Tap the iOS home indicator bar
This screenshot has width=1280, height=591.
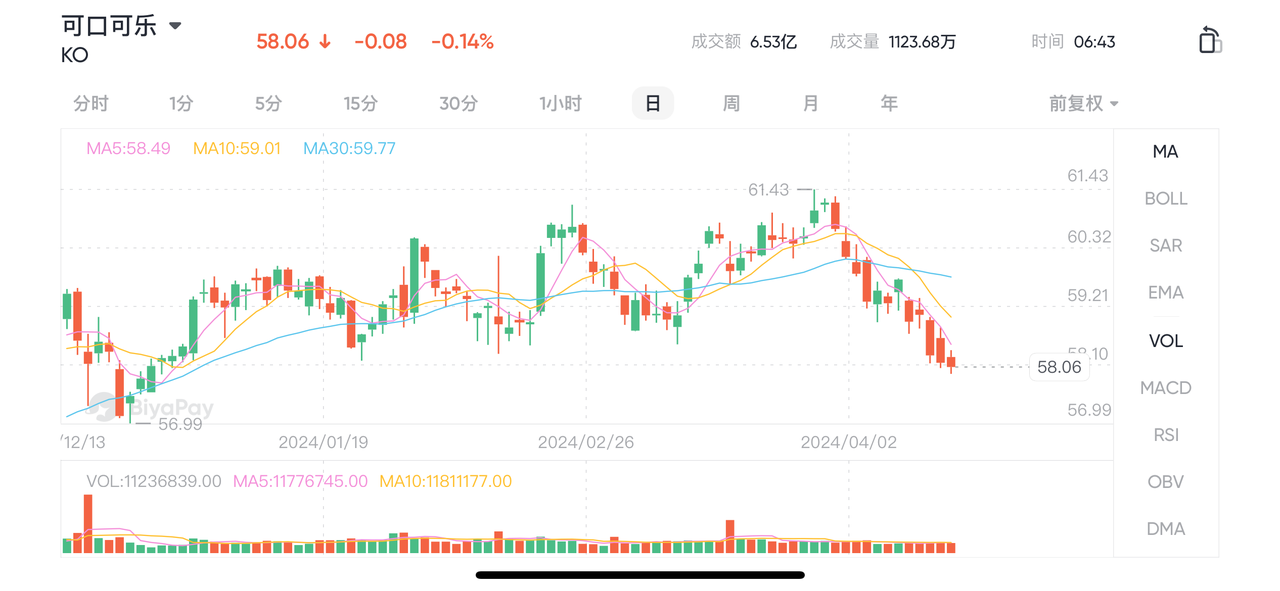640,575
